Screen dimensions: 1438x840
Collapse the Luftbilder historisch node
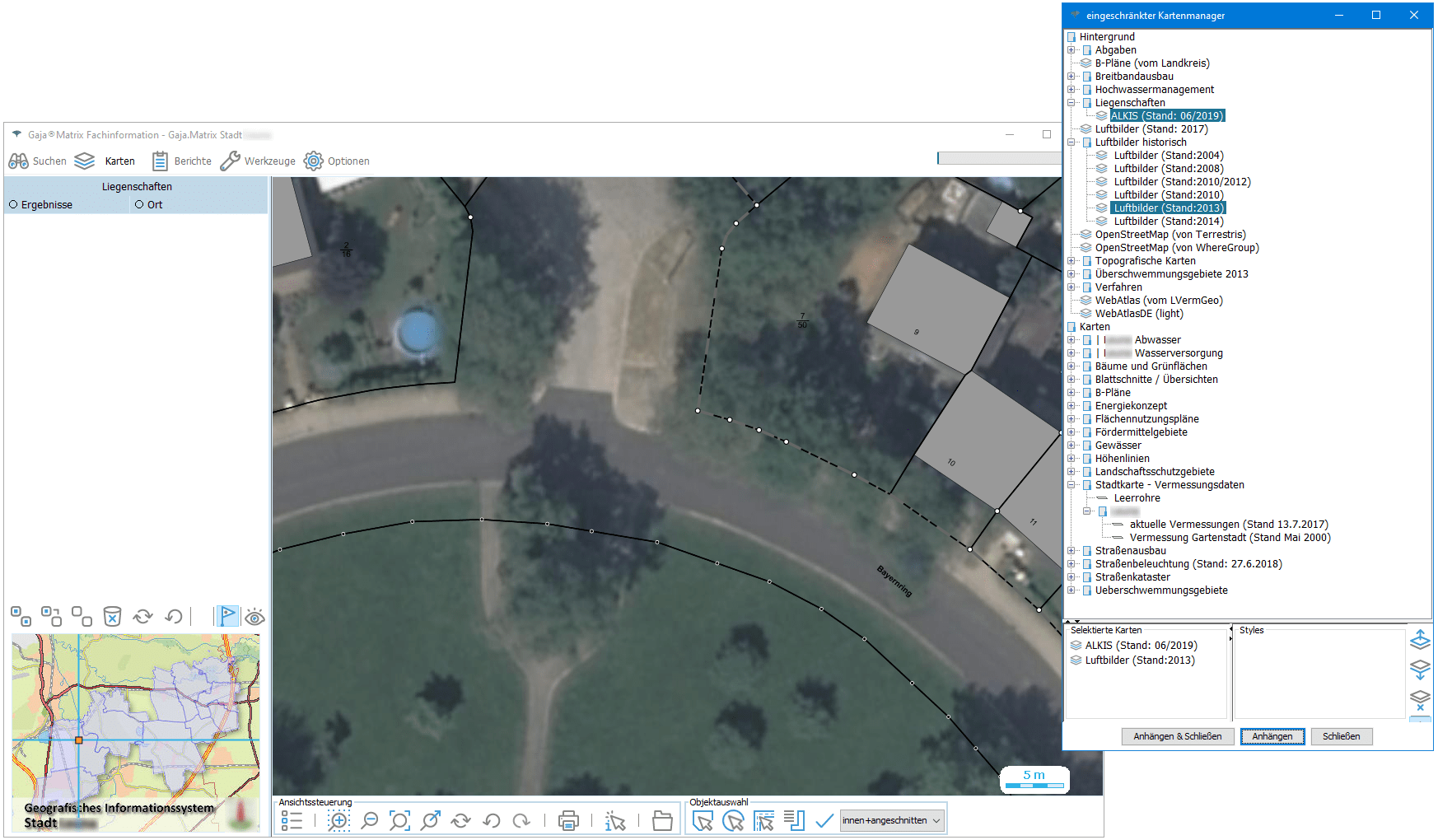[x=1071, y=142]
